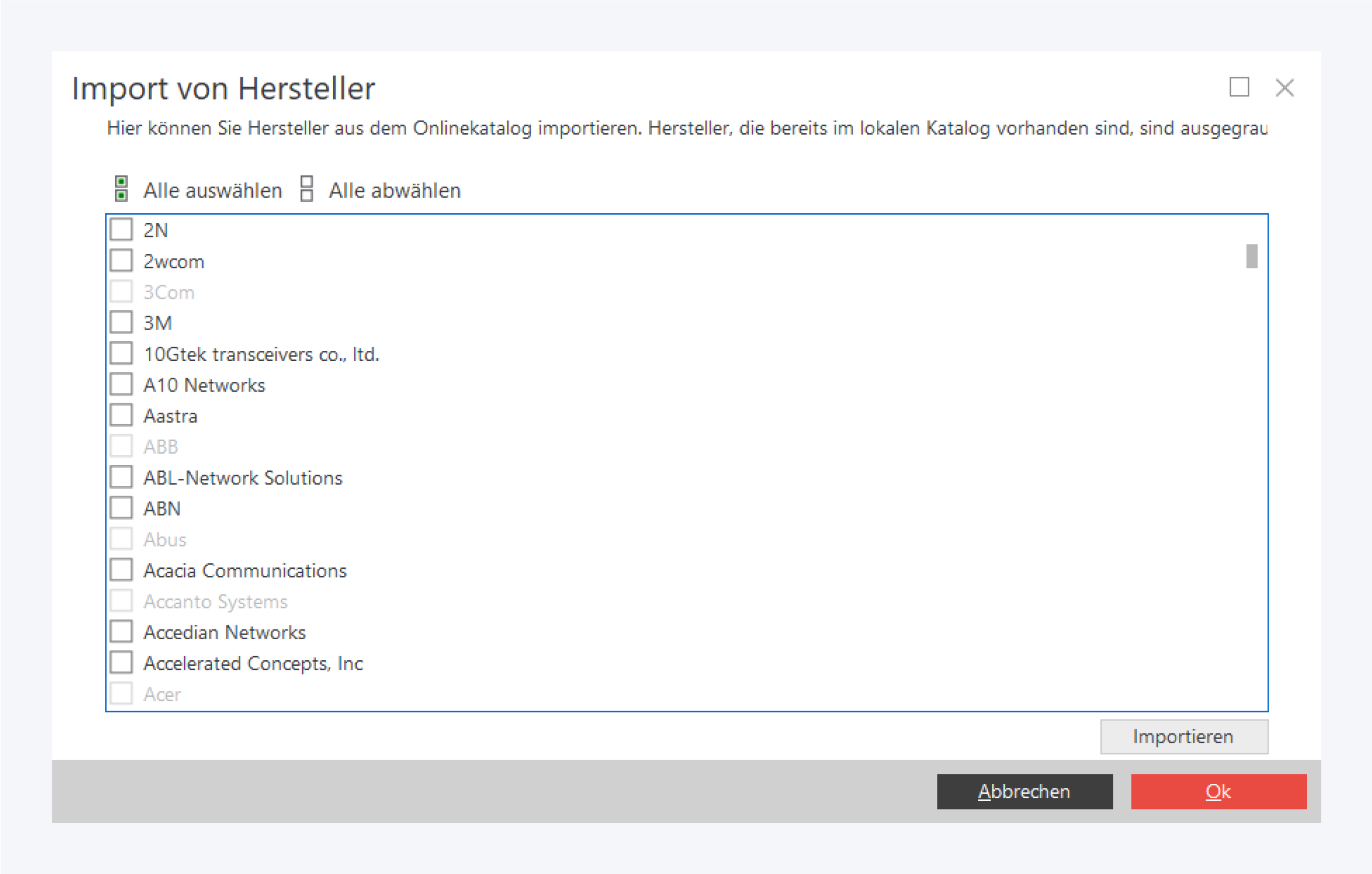
Task: Click the Abbrechen button
Action: coord(1024,791)
